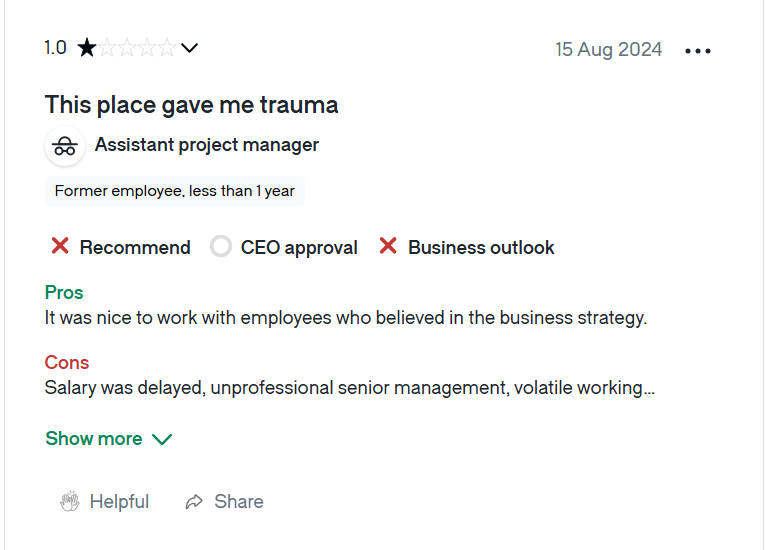Click the 15 Aug 2024 review date
Image resolution: width=765 pixels, height=550 pixels.
click(608, 49)
